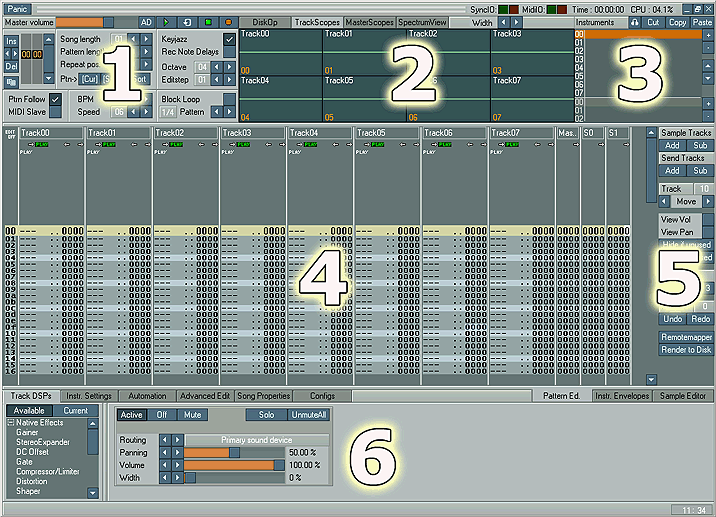Adjust the Panning slider
Viewport: 716px width, 517px height.
pos(234,453)
